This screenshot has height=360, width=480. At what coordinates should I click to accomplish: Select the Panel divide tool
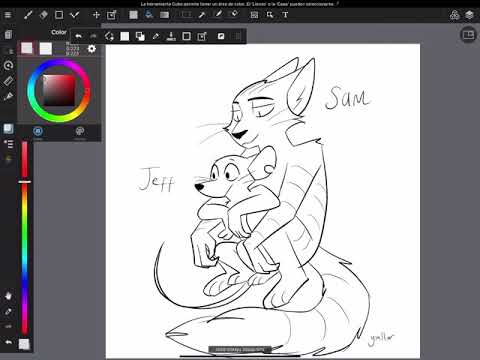click(254, 15)
